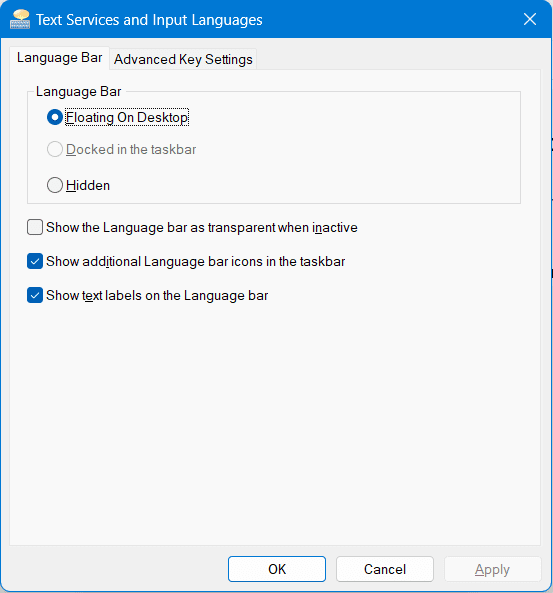Discard changes with the Cancel button

[385, 569]
